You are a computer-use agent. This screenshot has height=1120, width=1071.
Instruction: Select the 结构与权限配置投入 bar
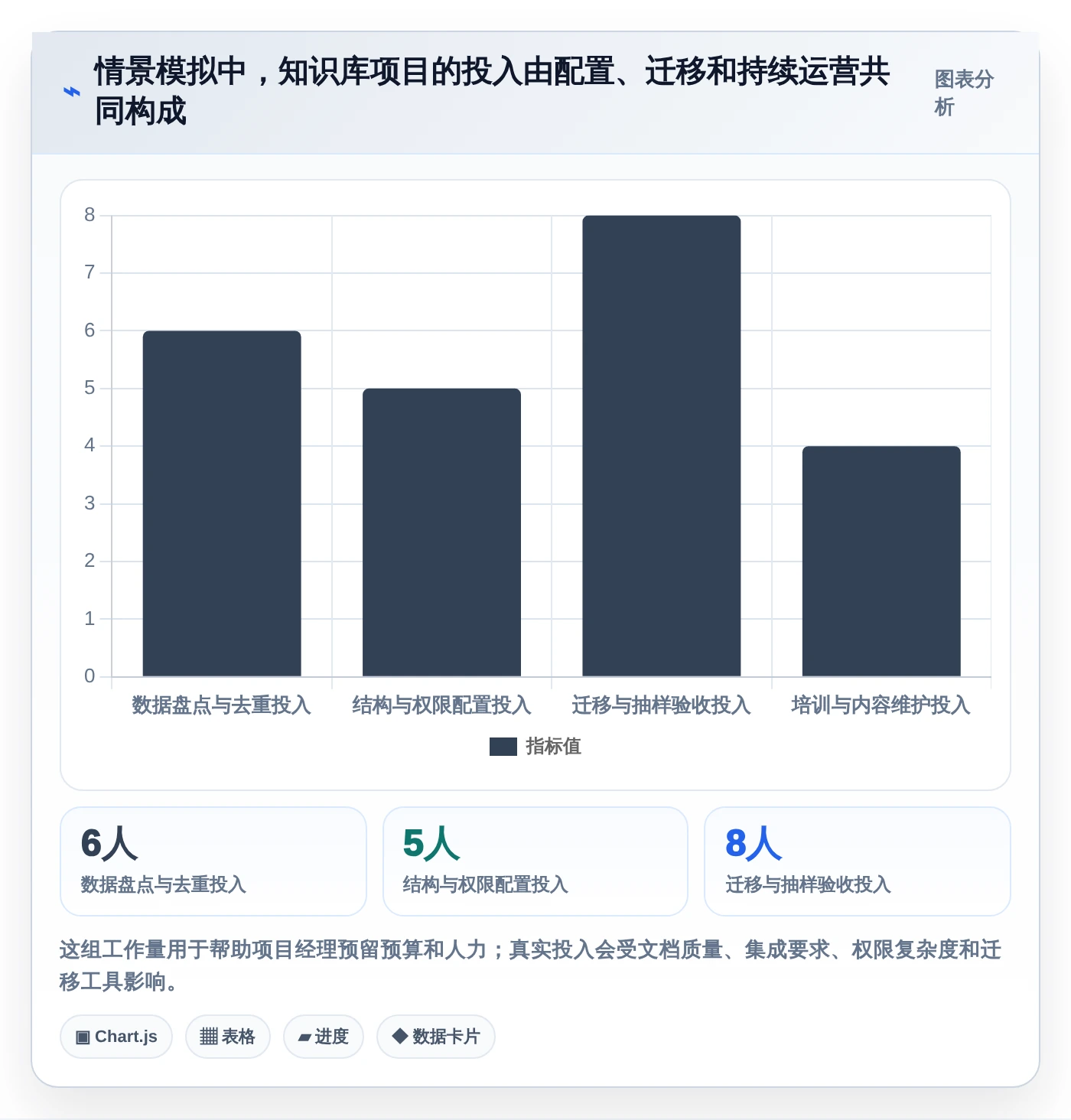coord(441,532)
